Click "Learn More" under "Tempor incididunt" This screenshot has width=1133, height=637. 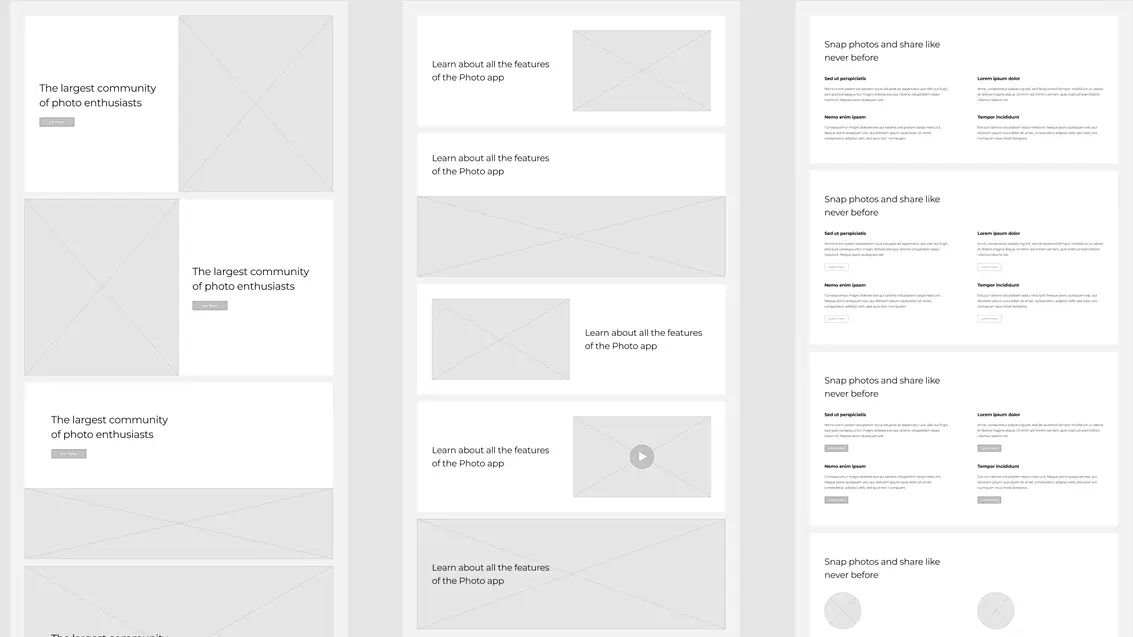click(989, 319)
